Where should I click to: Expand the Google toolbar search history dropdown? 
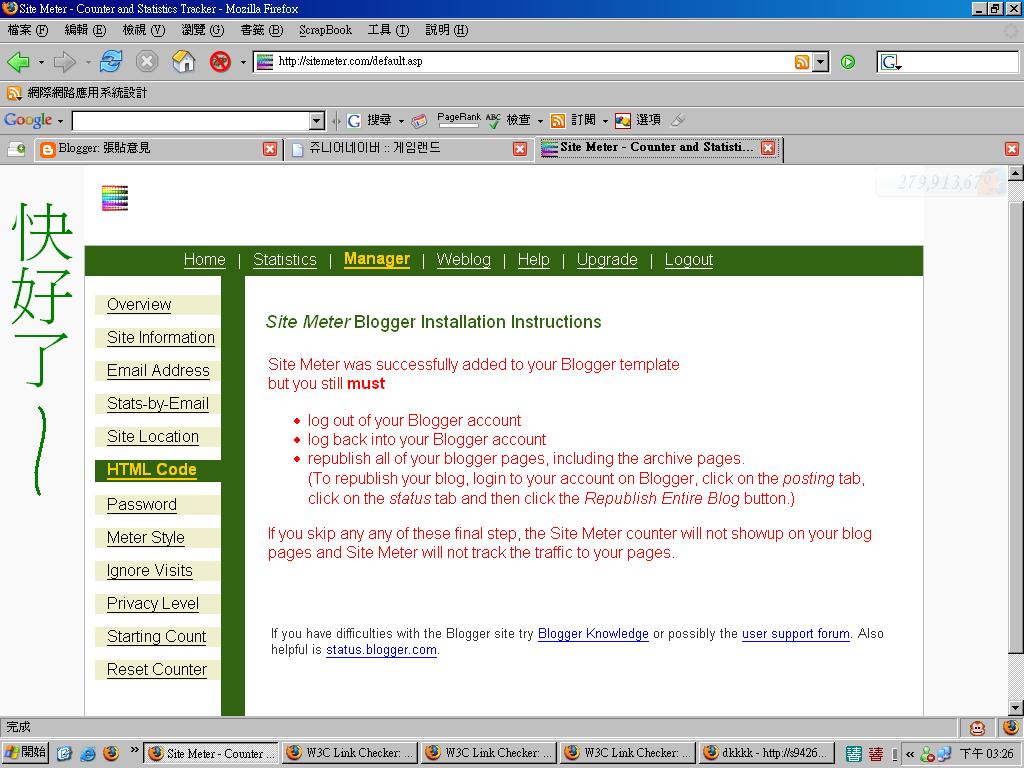coord(317,120)
